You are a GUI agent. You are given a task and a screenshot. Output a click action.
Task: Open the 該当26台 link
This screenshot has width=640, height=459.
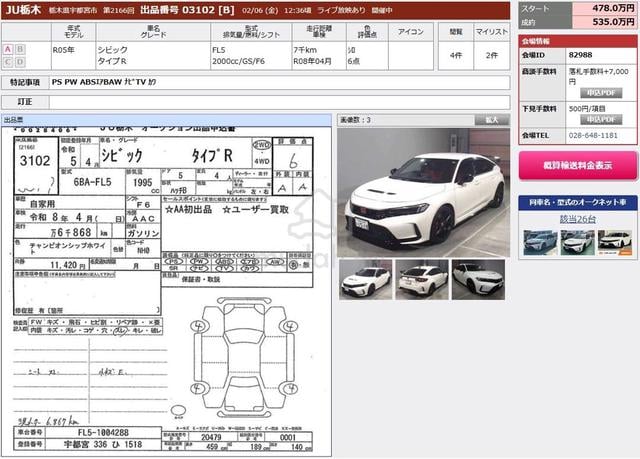click(578, 219)
